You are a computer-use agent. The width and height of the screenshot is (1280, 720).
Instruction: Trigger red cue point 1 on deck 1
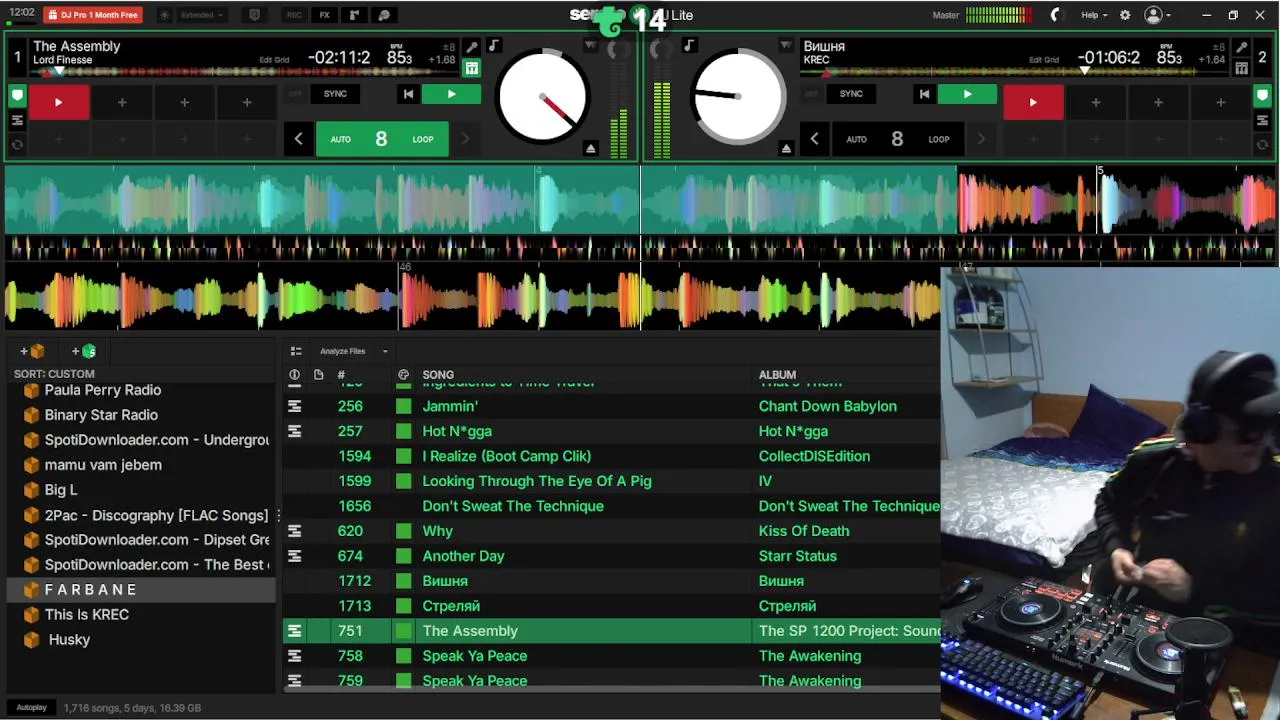[58, 102]
